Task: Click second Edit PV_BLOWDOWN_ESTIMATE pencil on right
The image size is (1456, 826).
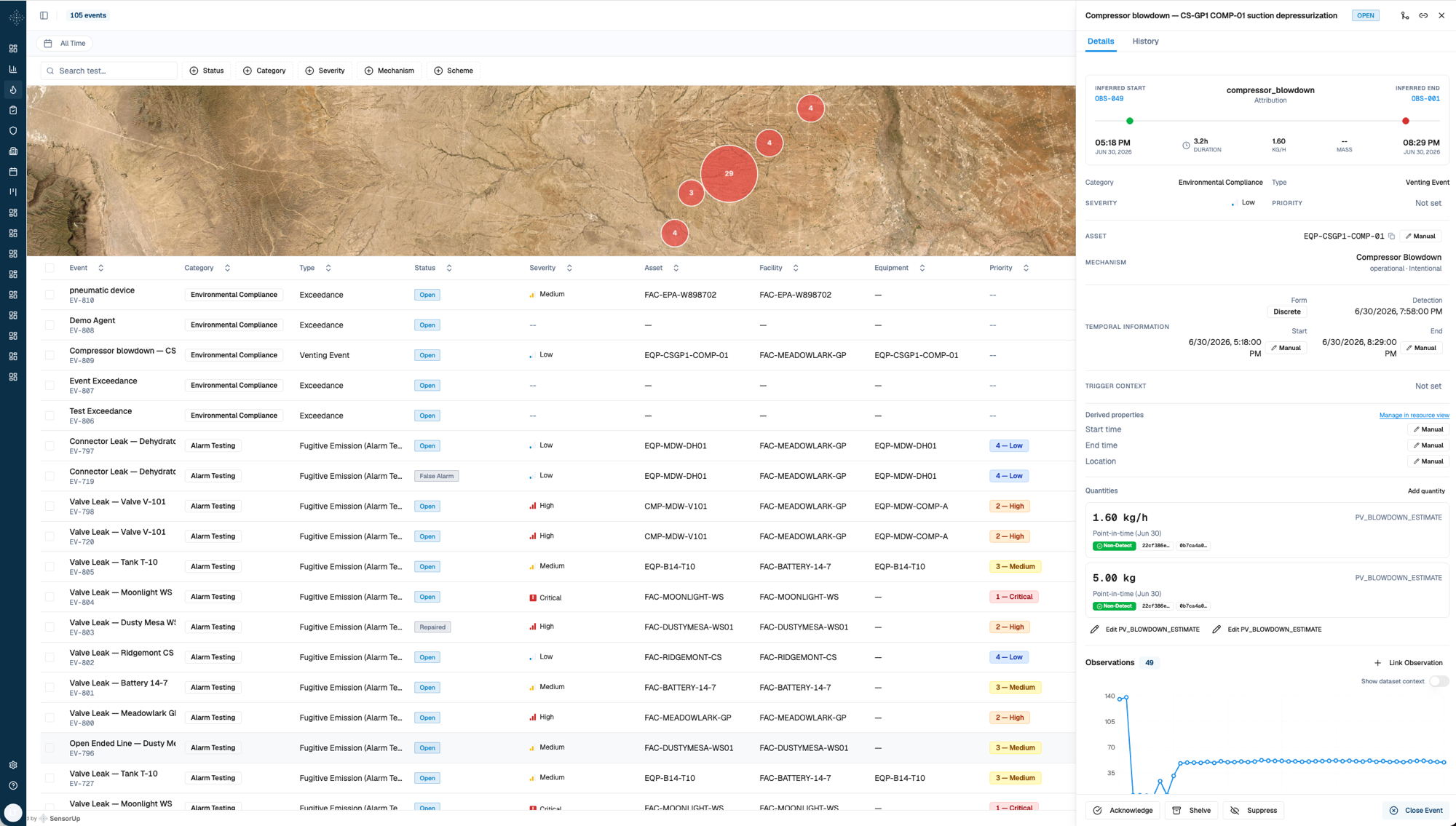Action: tap(1216, 629)
